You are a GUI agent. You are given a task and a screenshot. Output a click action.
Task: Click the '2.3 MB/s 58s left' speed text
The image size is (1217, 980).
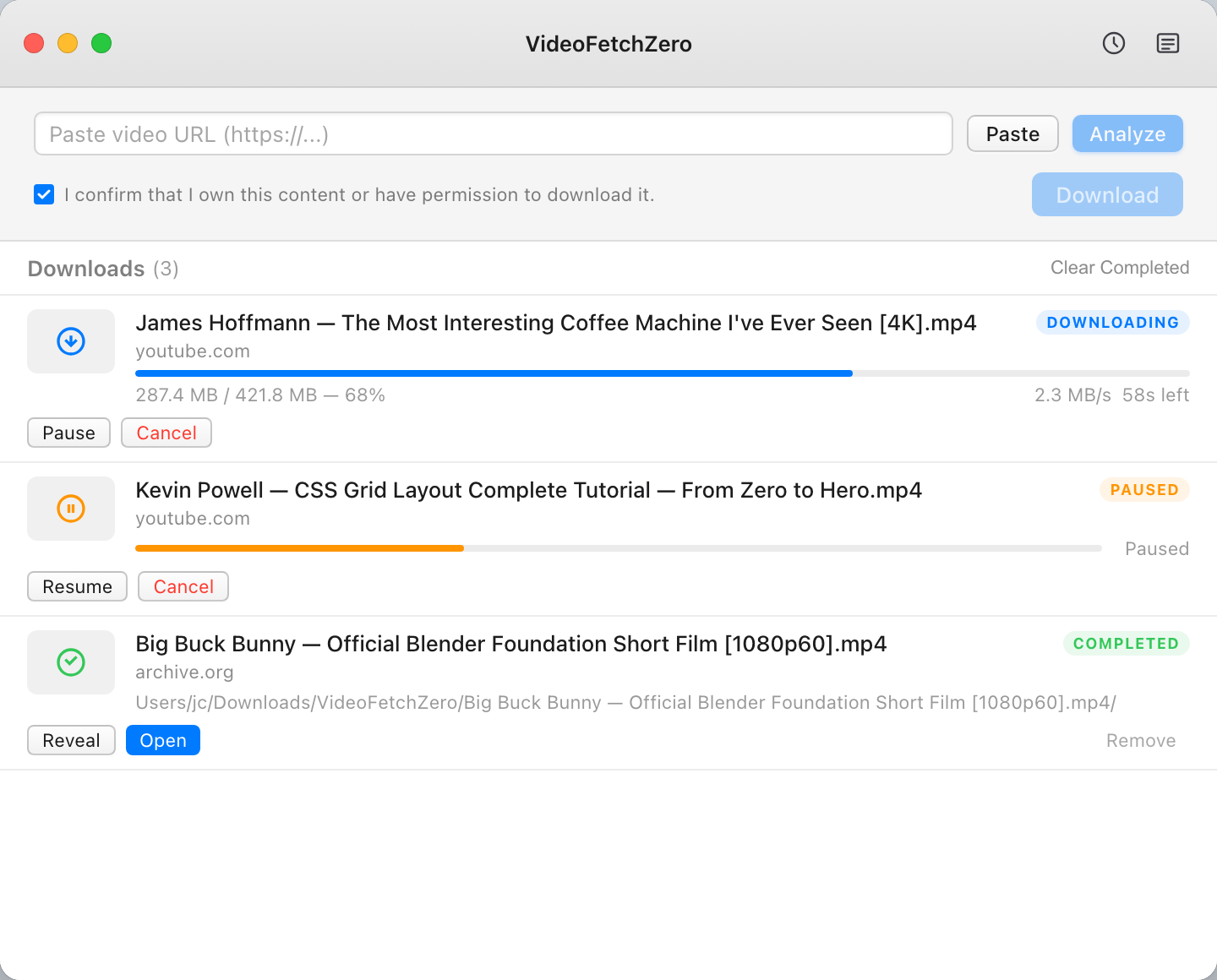[1112, 395]
